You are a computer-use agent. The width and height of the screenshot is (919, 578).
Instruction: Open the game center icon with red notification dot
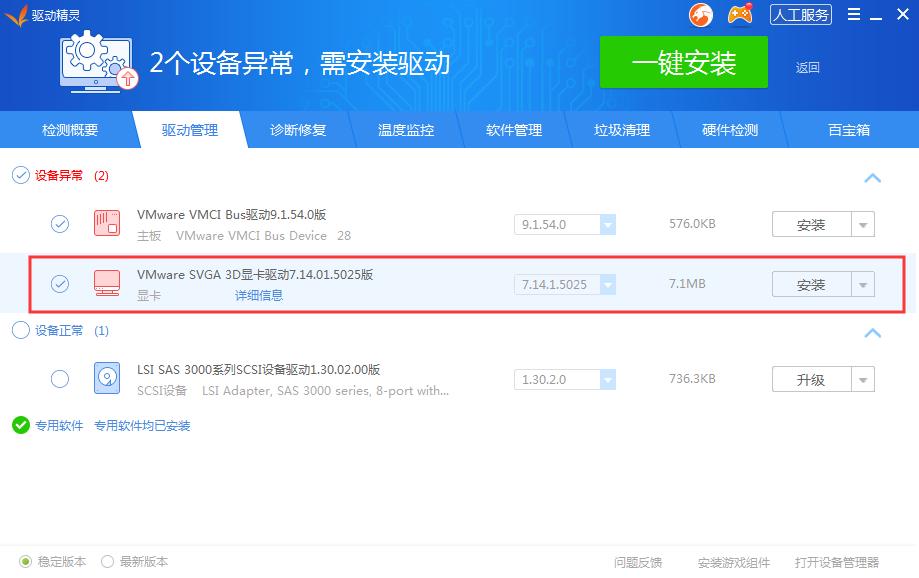[x=740, y=14]
